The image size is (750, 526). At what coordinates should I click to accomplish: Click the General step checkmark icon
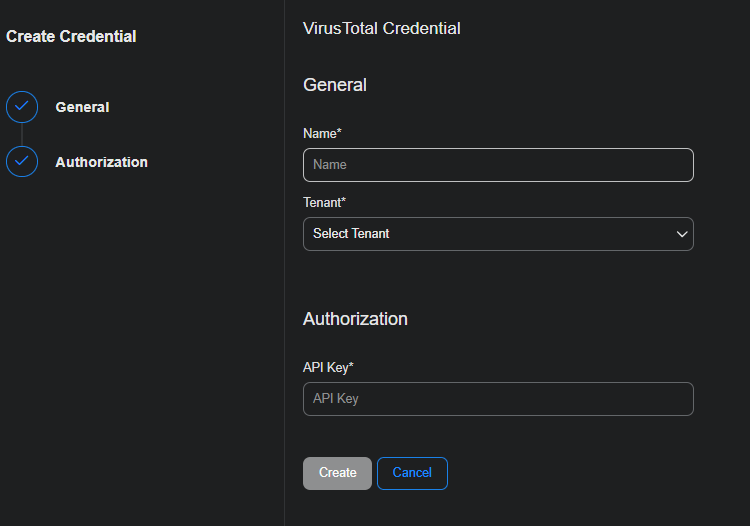coord(22,107)
